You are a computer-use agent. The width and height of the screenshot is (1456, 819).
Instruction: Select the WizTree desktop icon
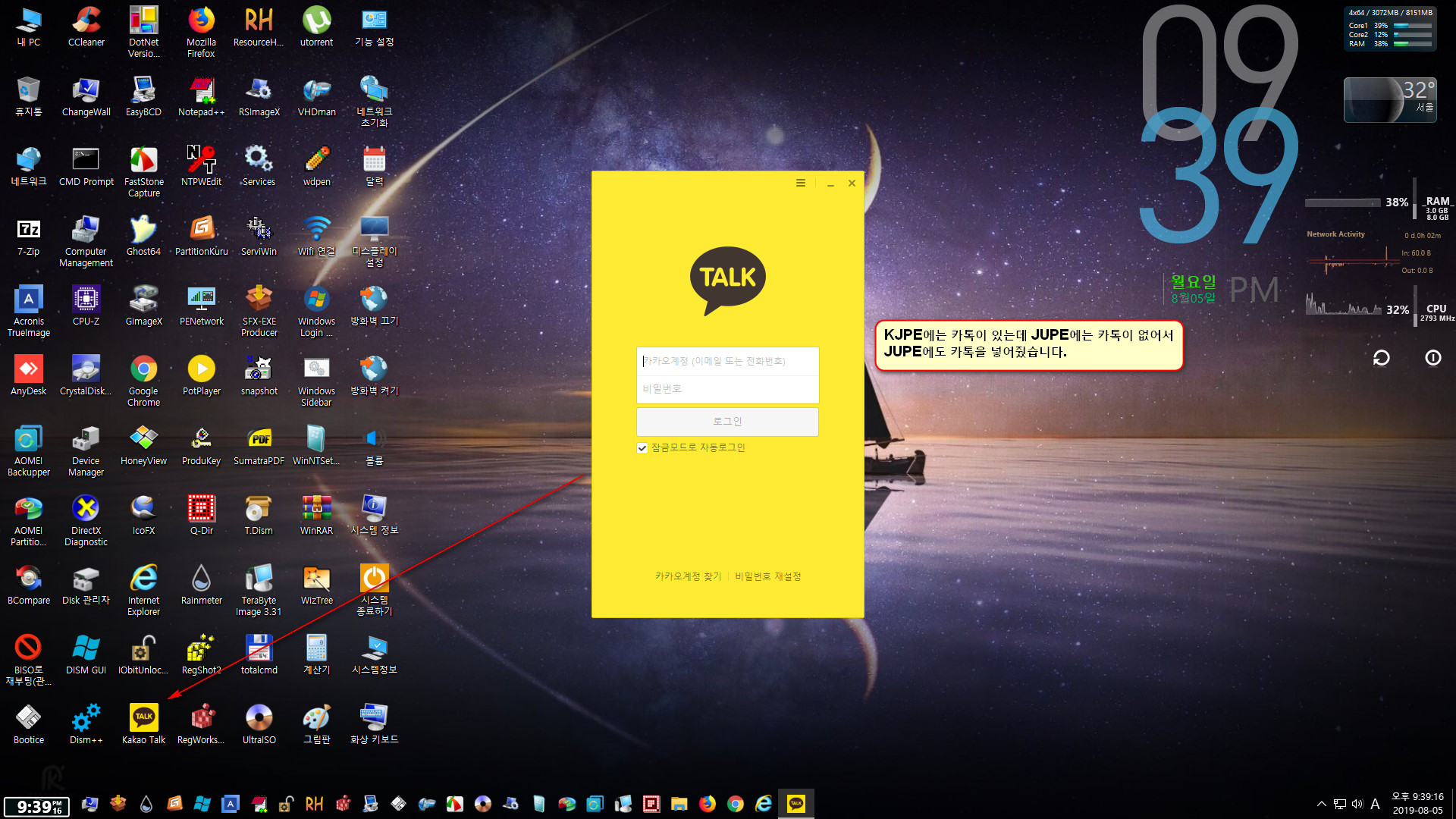pos(316,585)
